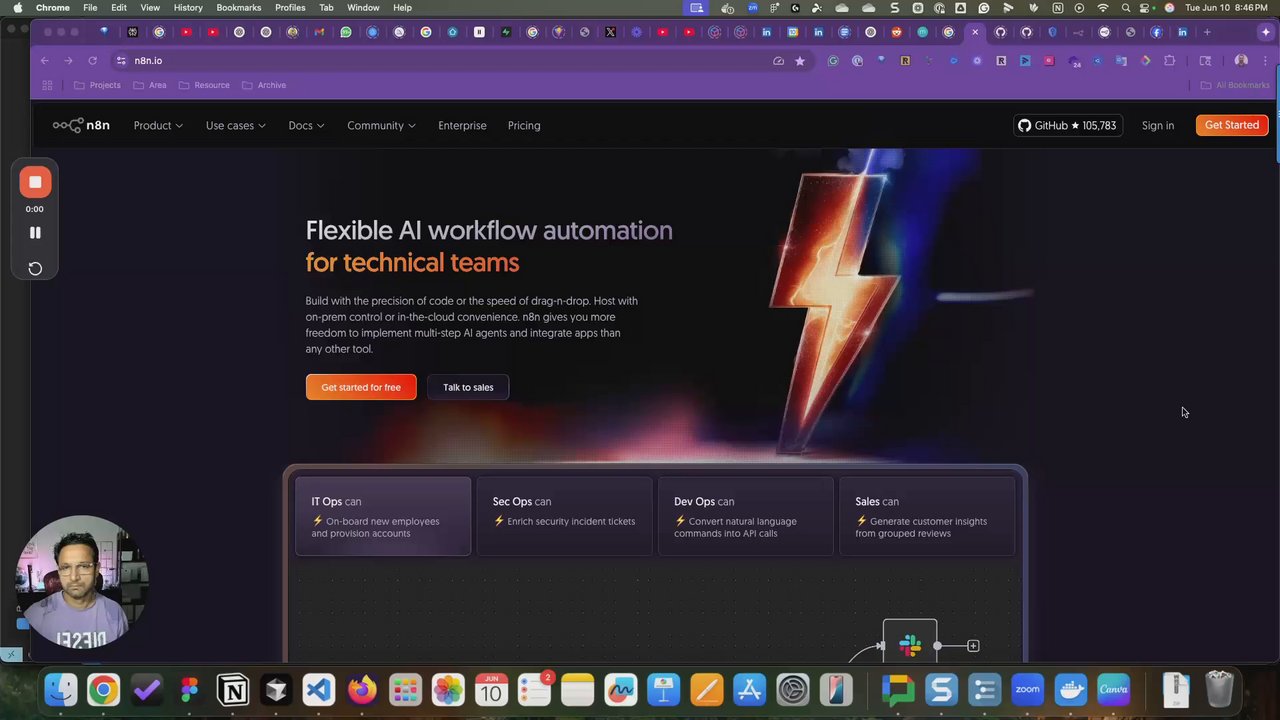Pause the screen recording
This screenshot has height=720, width=1280.
[35, 232]
